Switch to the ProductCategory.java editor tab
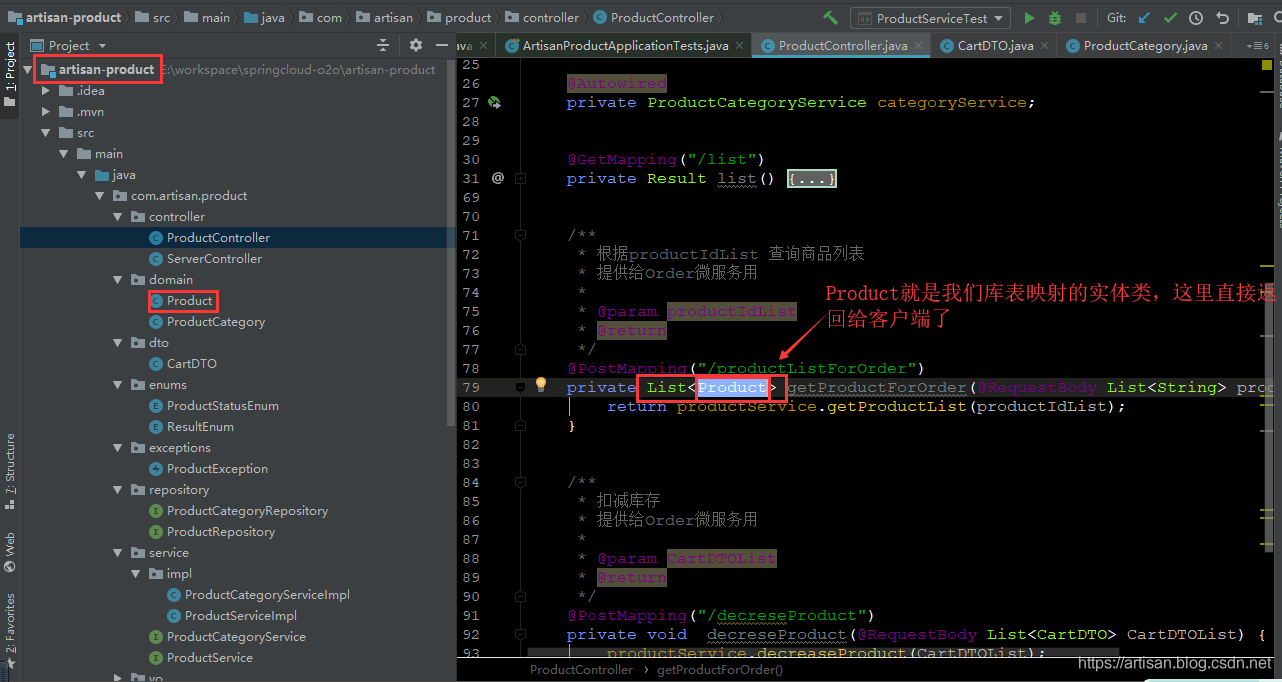 click(1144, 45)
